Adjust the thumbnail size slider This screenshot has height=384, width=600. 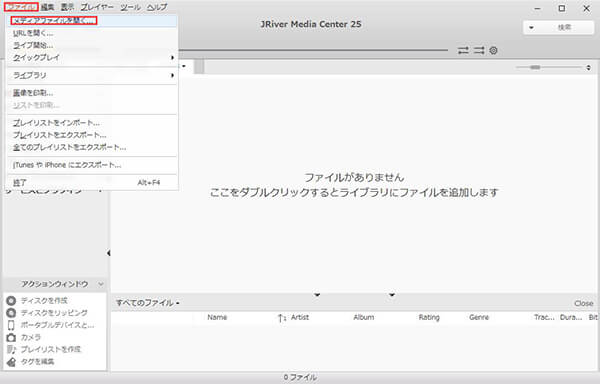549,67
